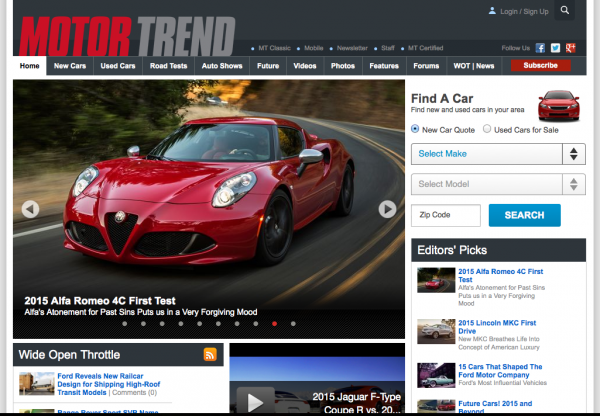The image size is (600, 416).
Task: Open the Road Tests menu
Action: (x=168, y=66)
